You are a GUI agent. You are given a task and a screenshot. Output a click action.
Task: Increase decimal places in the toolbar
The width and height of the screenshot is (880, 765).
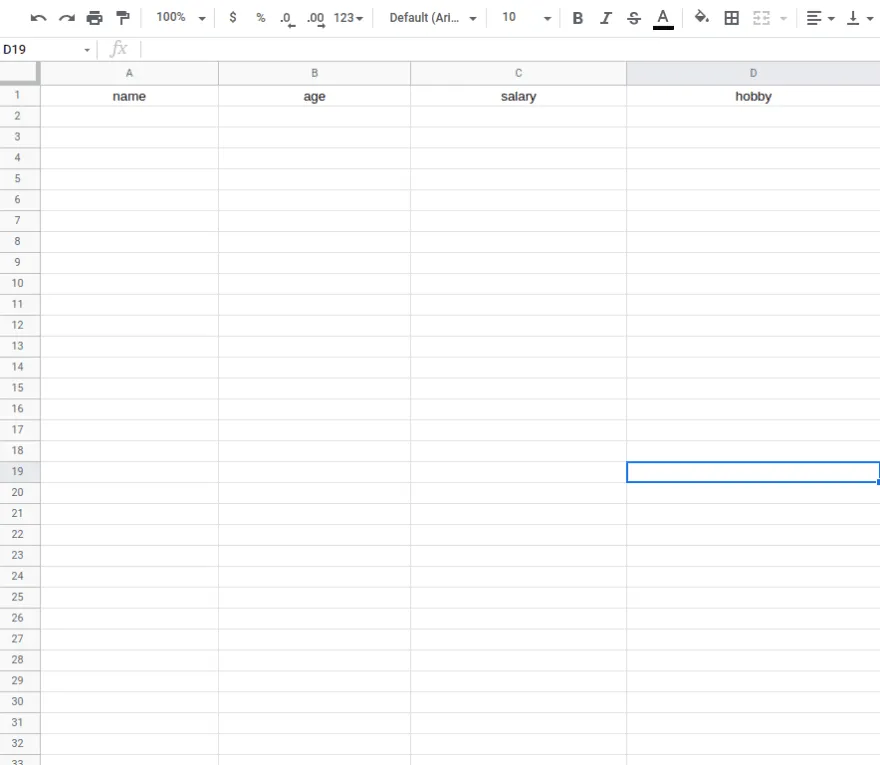(x=316, y=18)
